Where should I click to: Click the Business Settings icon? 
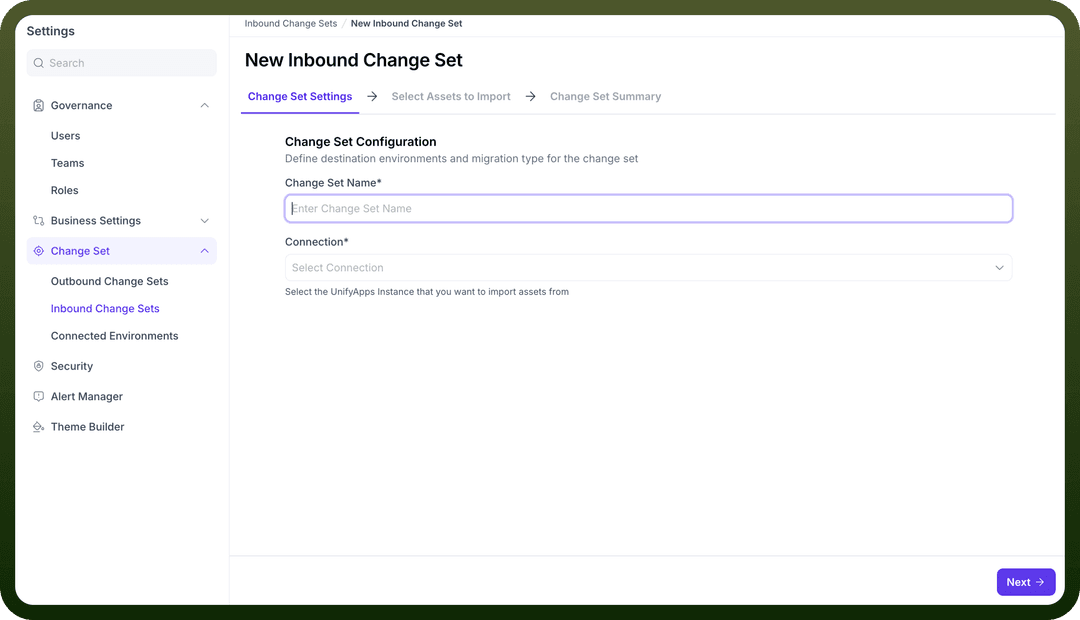coord(39,220)
